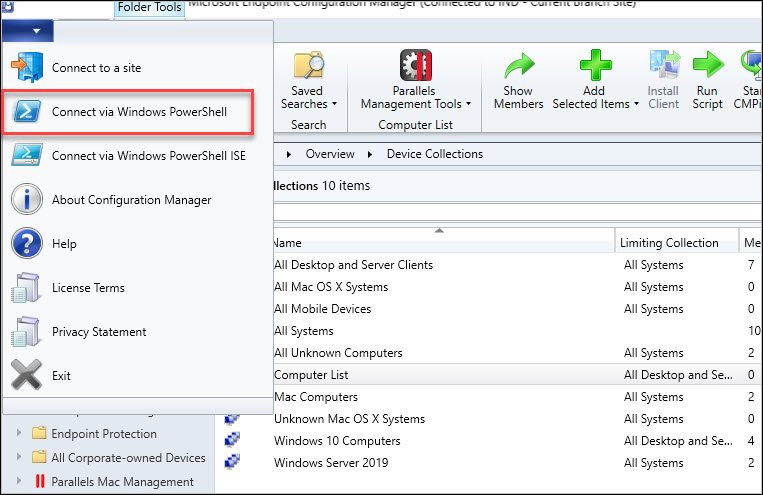Screen dimensions: 763x495
Task: Open About Configuration Manager menu entry
Action: (138, 200)
